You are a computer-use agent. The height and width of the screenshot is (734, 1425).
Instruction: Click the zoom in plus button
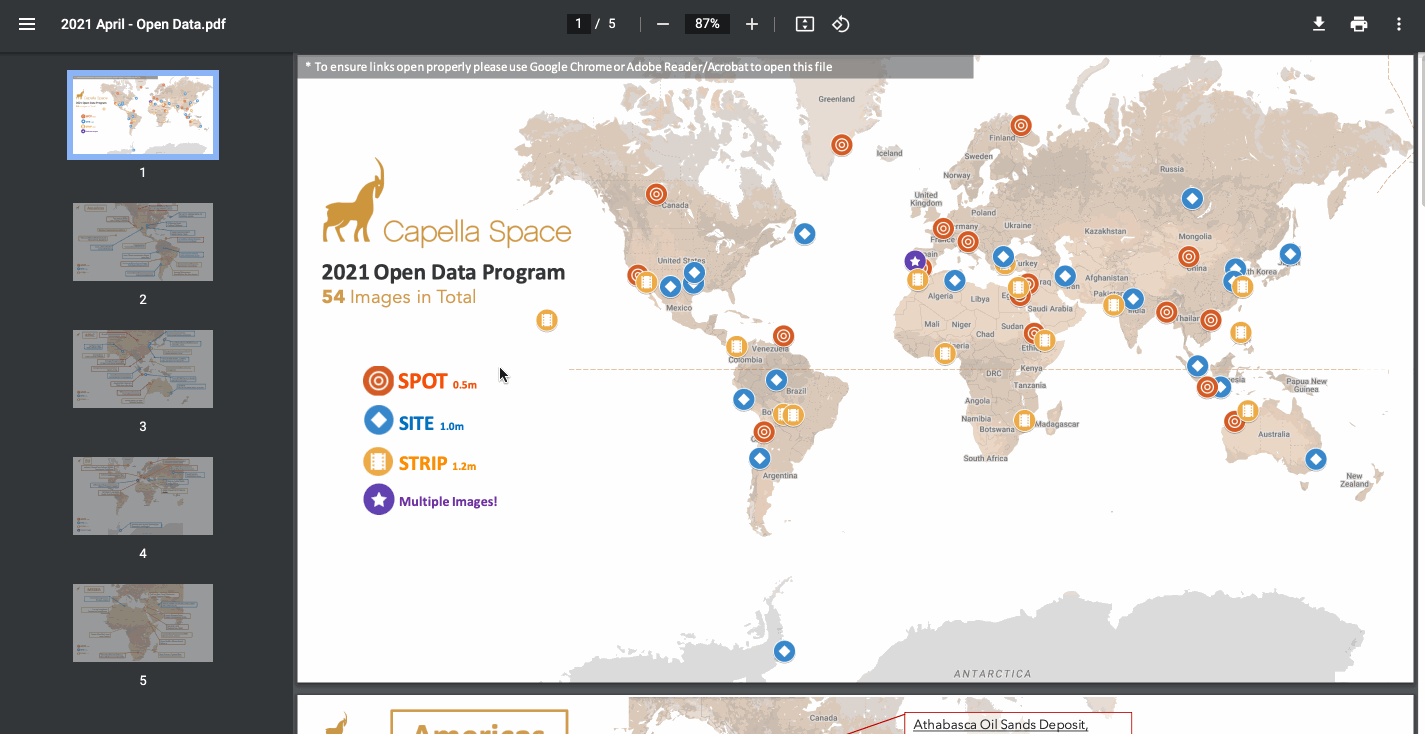(752, 24)
